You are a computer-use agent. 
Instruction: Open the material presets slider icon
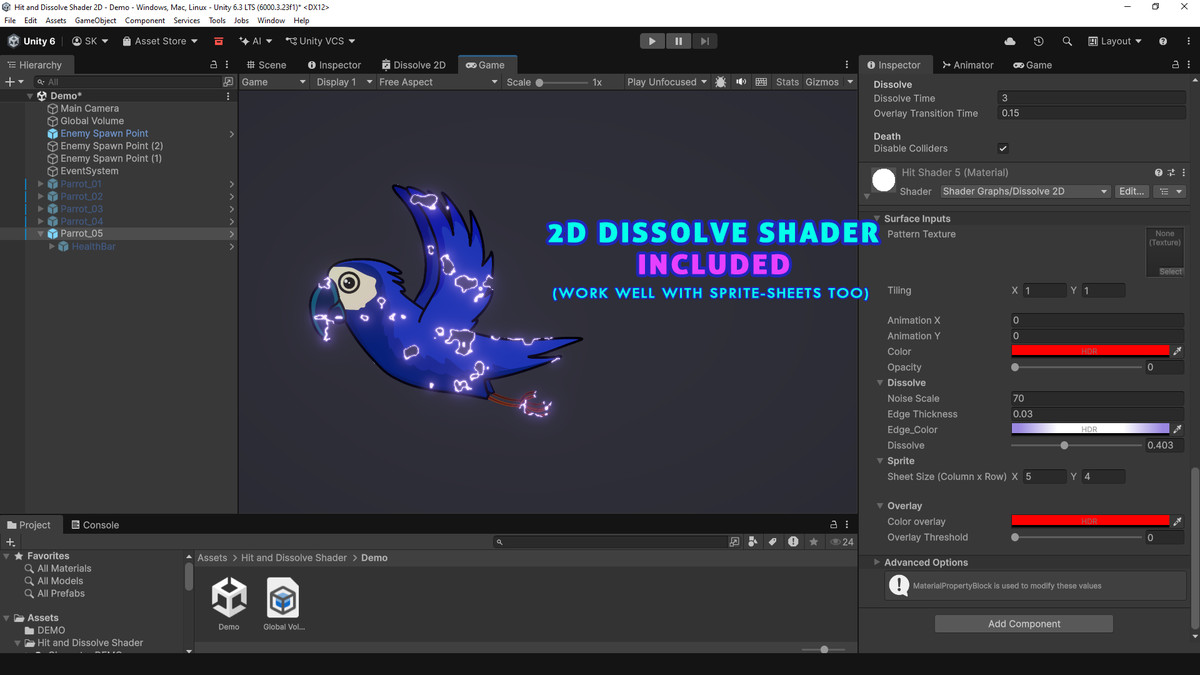coord(1171,173)
